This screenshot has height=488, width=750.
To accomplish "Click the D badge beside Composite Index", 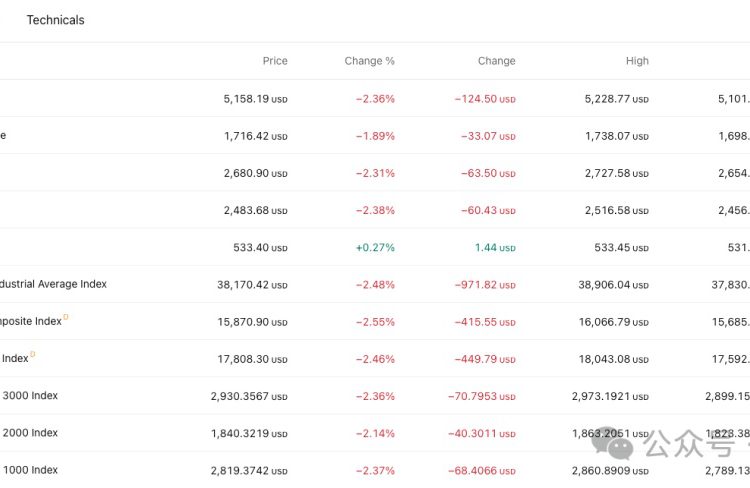I will pos(66,317).
